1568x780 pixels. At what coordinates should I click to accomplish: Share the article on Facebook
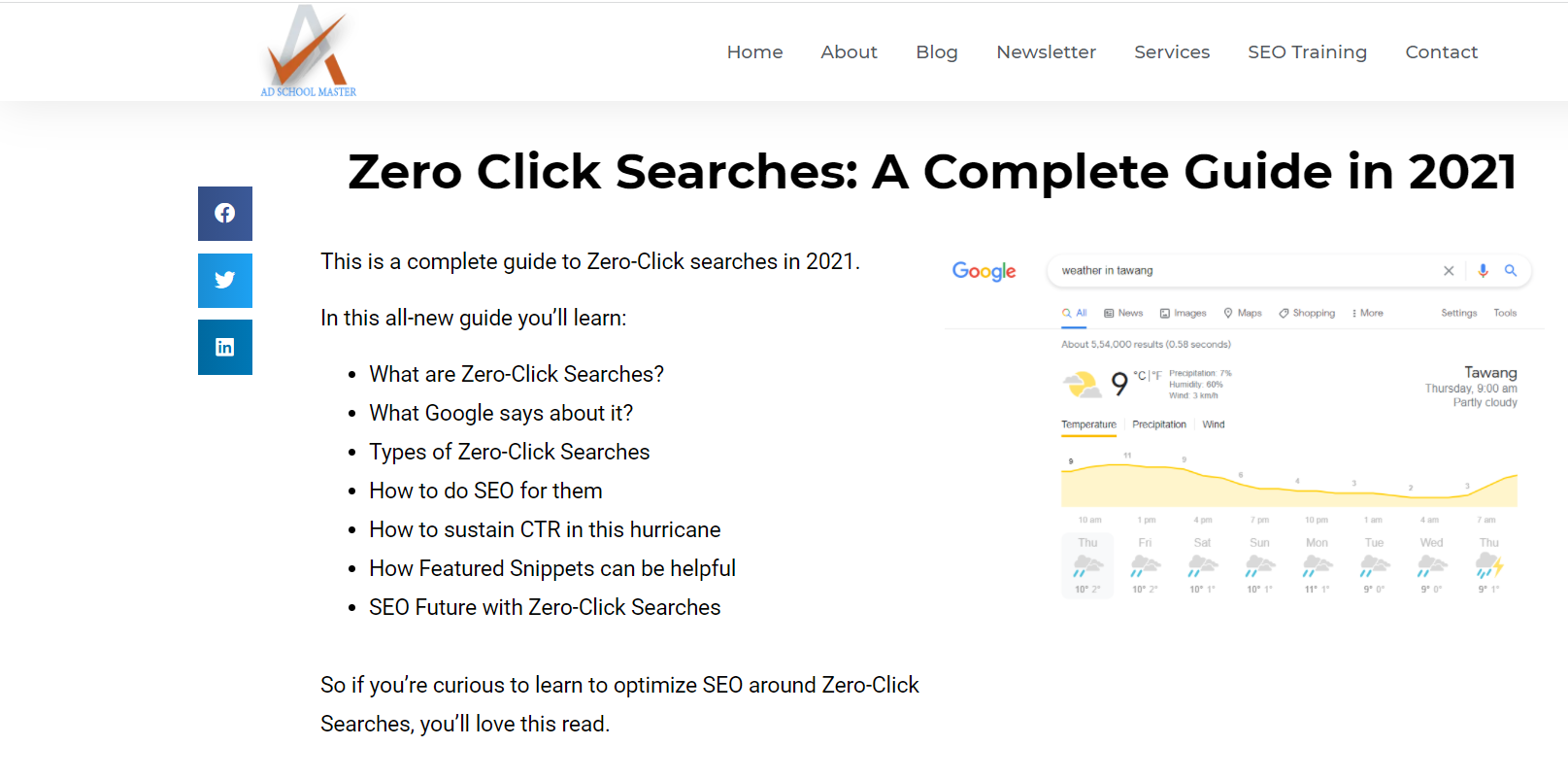click(225, 214)
